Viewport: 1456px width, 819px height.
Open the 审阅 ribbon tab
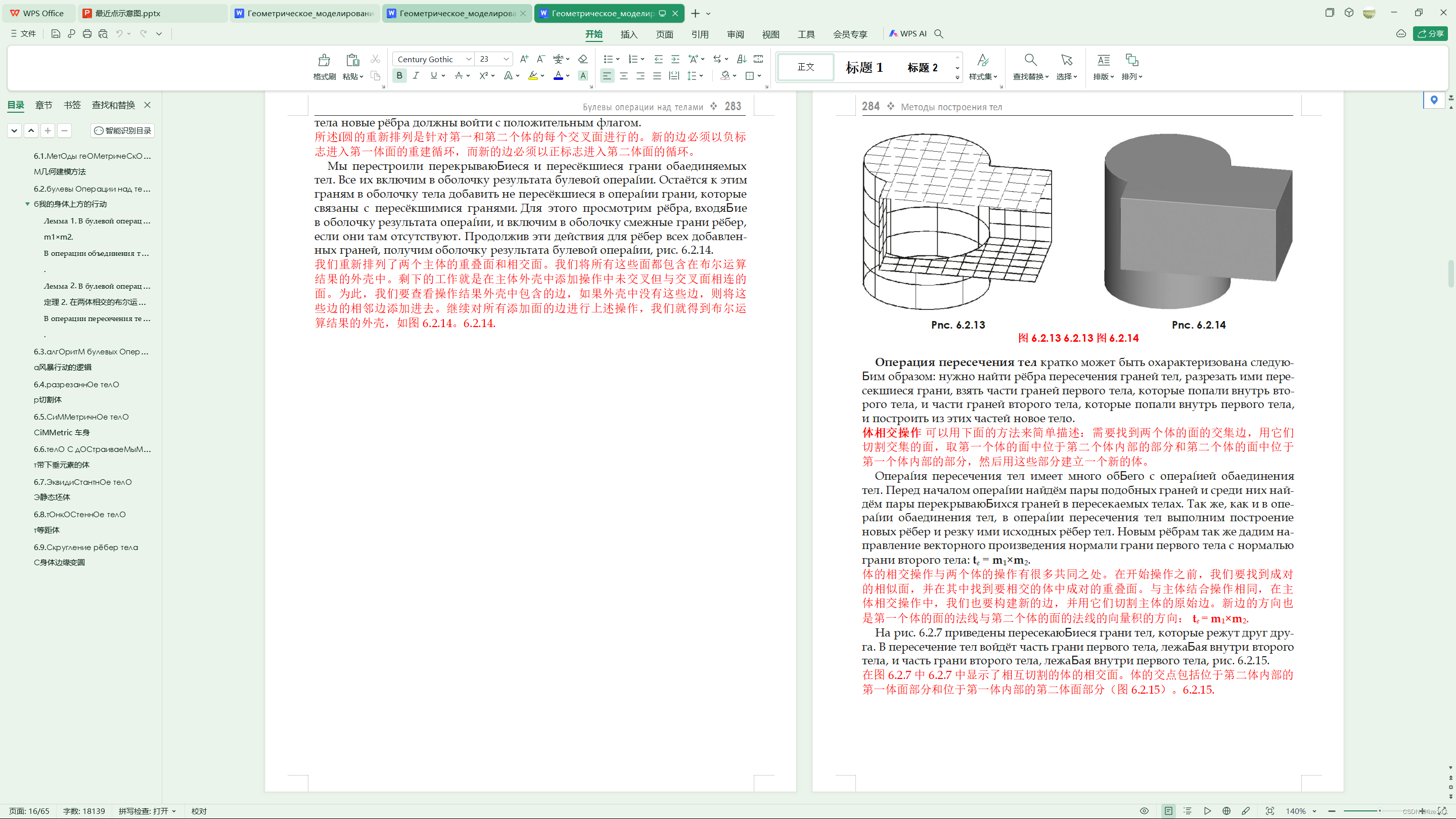click(736, 34)
